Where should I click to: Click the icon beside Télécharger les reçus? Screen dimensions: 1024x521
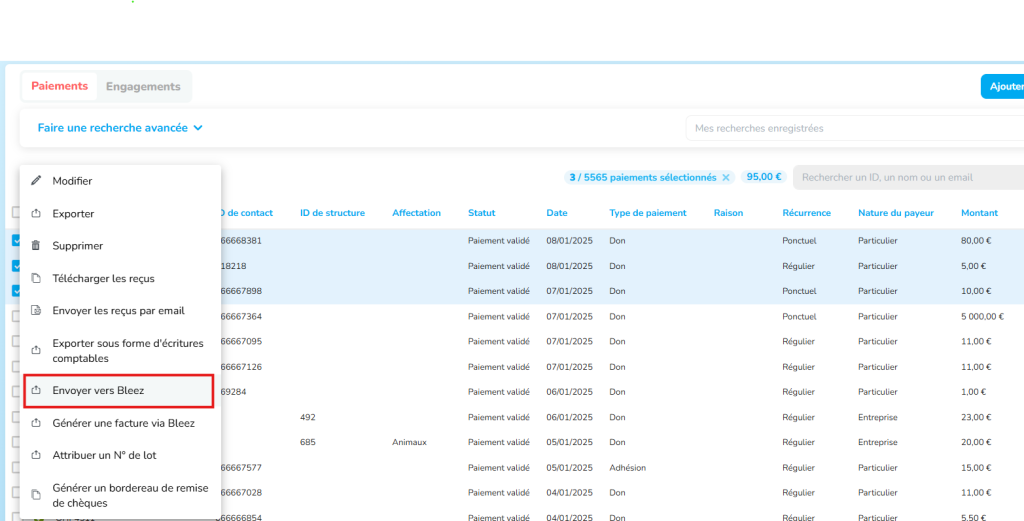37,278
